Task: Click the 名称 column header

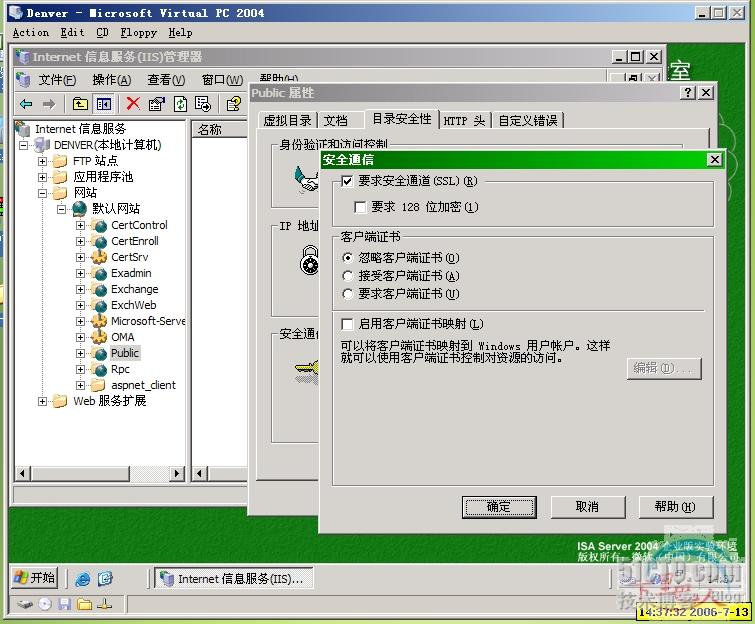Action: pyautogui.click(x=220, y=130)
